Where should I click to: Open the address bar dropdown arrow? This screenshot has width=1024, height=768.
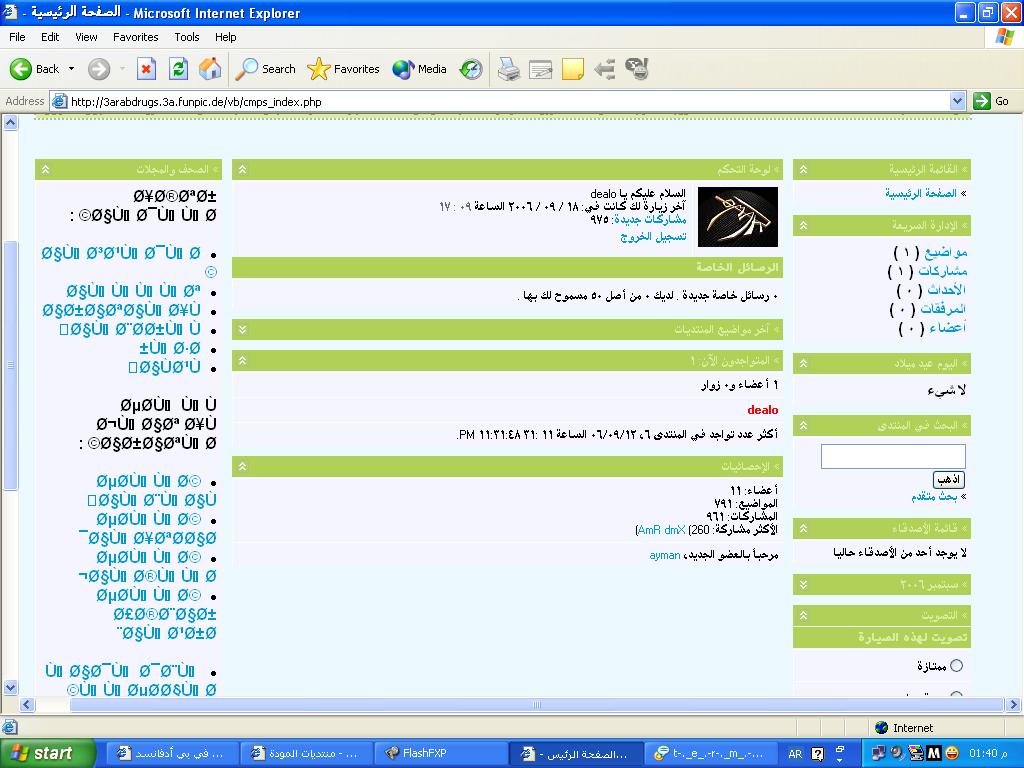(957, 101)
